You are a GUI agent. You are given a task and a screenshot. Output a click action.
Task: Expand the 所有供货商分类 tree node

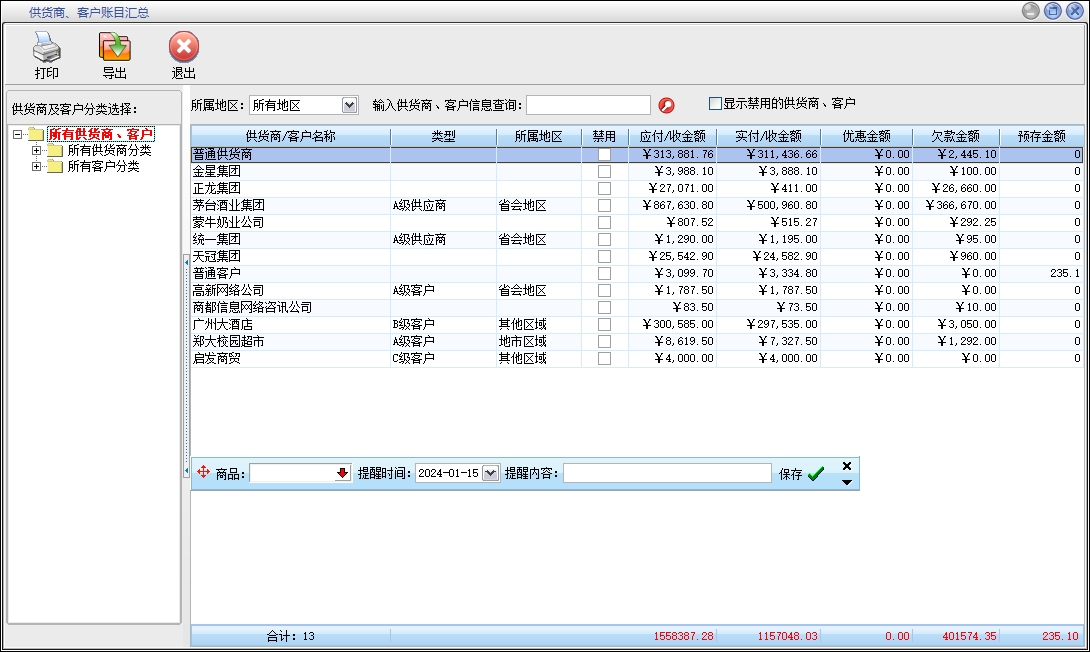pyautogui.click(x=37, y=151)
